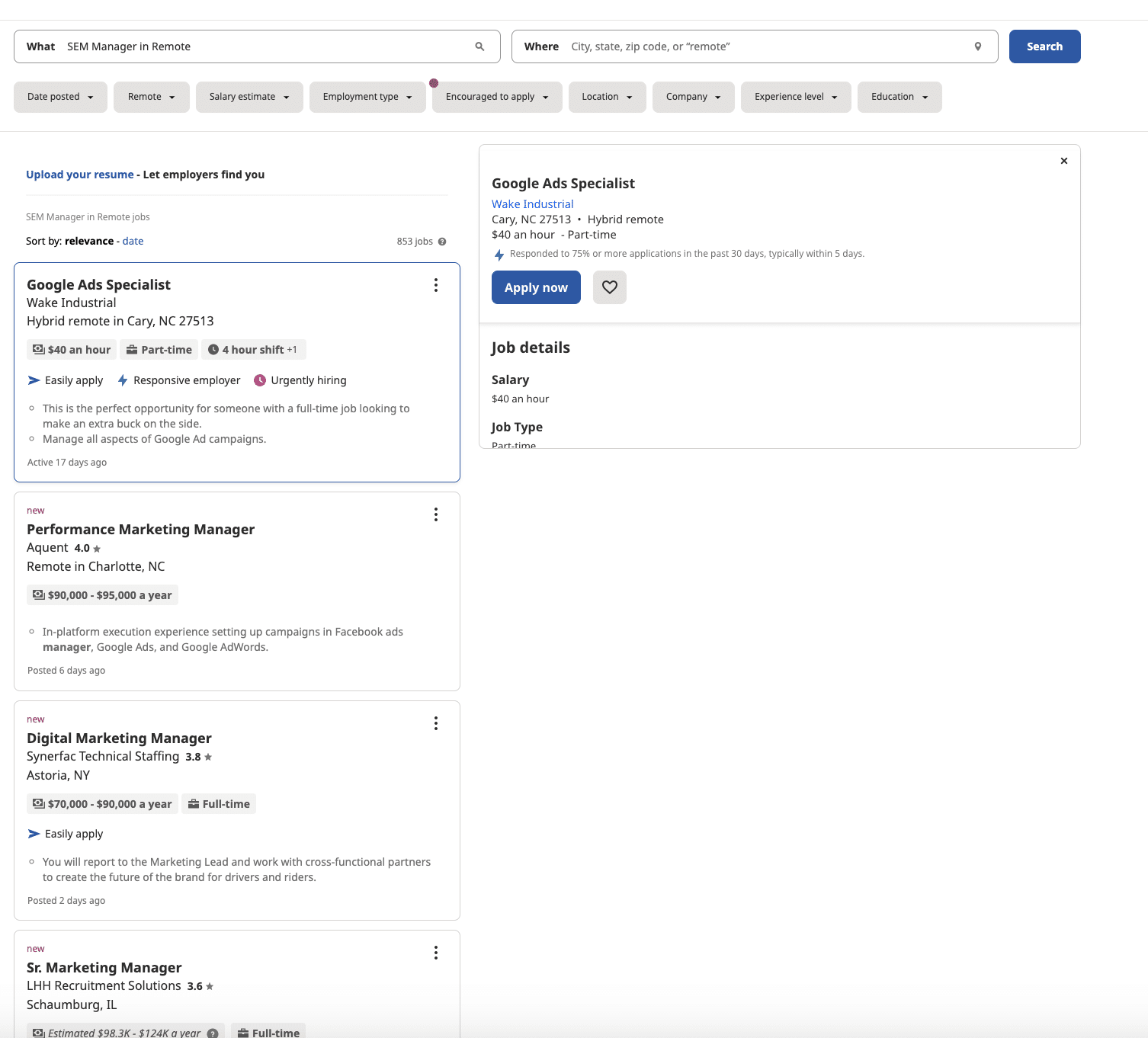This screenshot has height=1038, width=1148.
Task: Open options menu for Google Ads Specialist card
Action: [436, 285]
